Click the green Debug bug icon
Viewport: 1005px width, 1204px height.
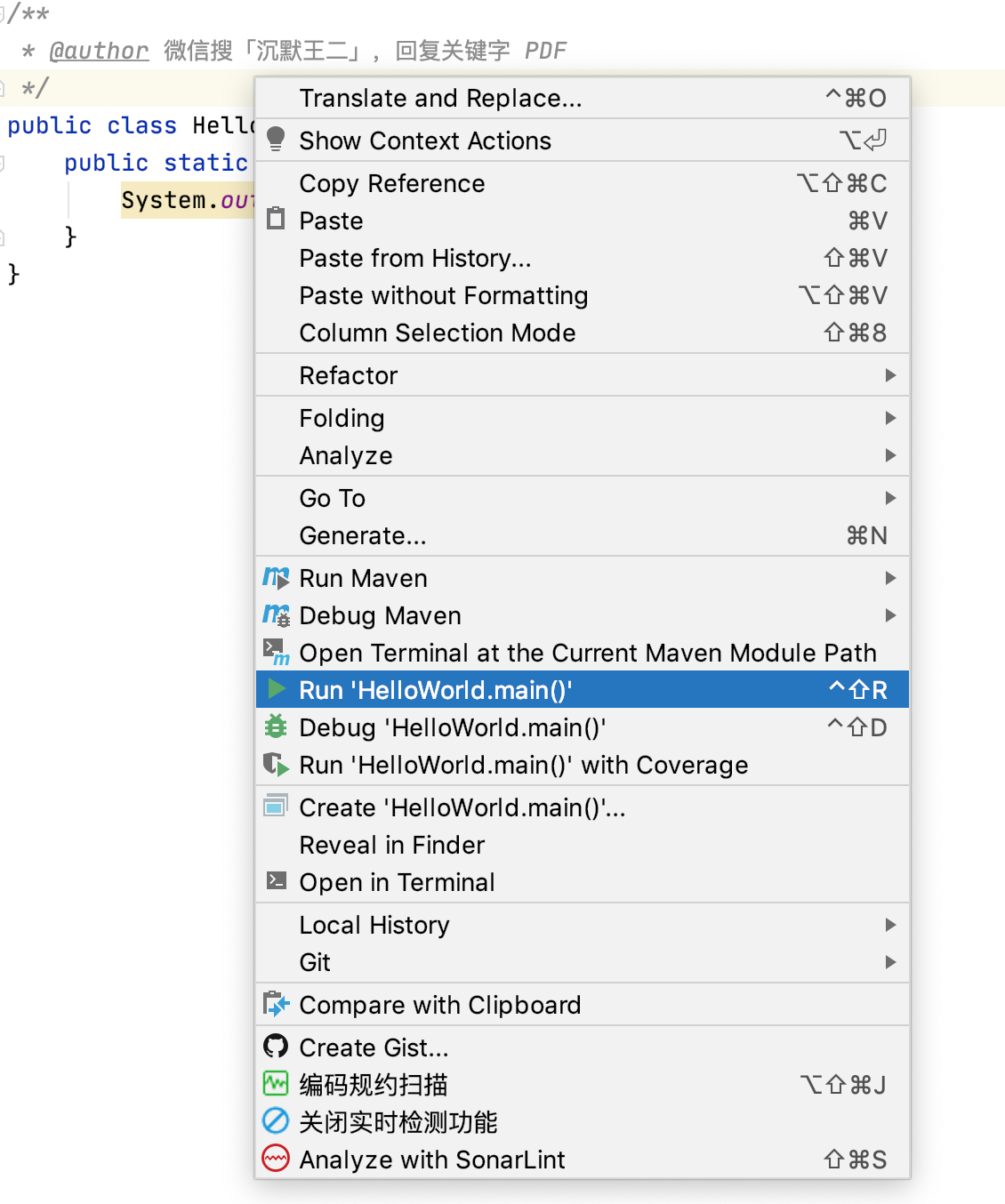coord(276,726)
